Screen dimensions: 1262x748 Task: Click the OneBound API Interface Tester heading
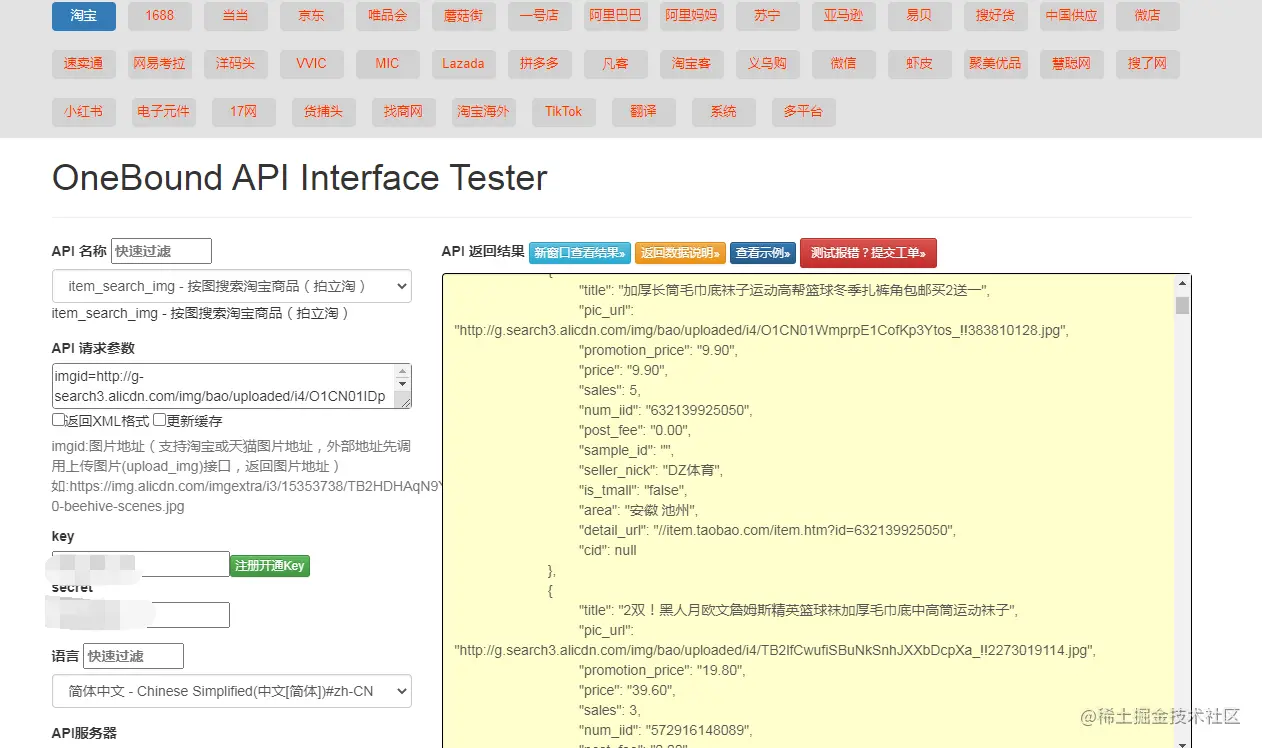(300, 178)
